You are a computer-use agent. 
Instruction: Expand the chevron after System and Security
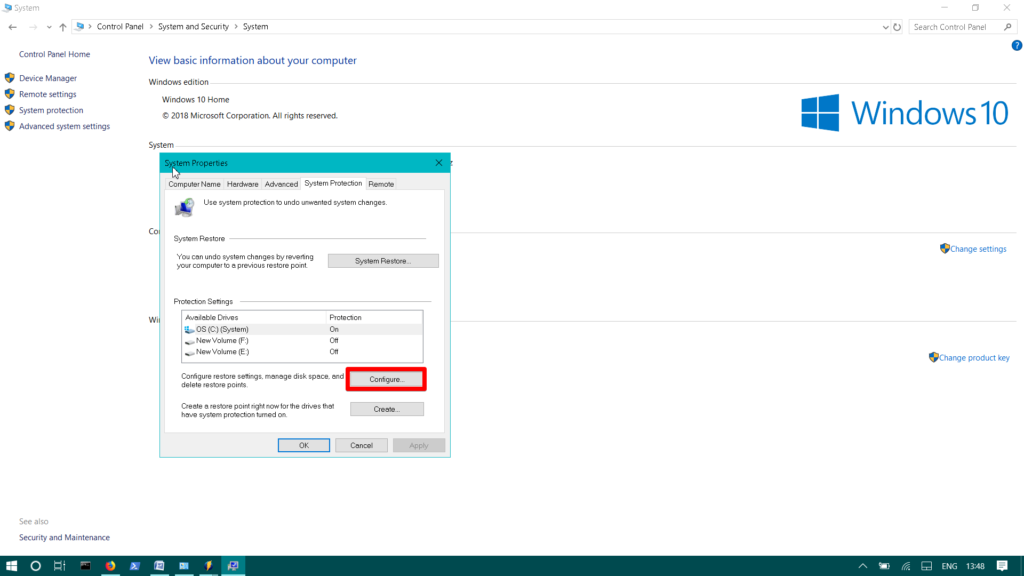pyautogui.click(x=236, y=27)
